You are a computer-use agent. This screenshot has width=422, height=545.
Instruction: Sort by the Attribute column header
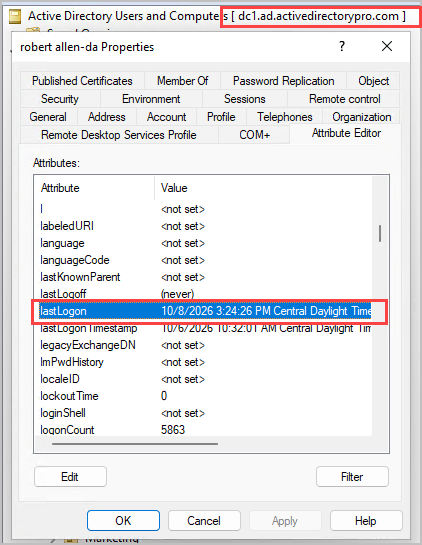tap(94, 188)
